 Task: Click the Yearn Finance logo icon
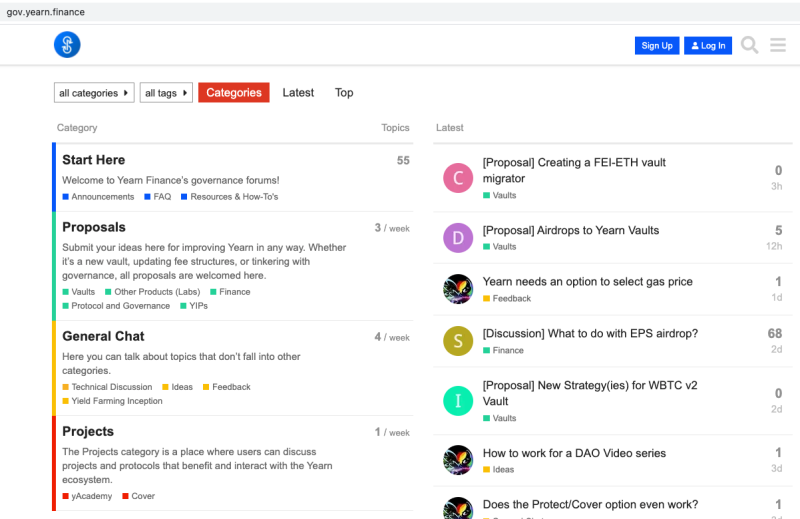67,45
